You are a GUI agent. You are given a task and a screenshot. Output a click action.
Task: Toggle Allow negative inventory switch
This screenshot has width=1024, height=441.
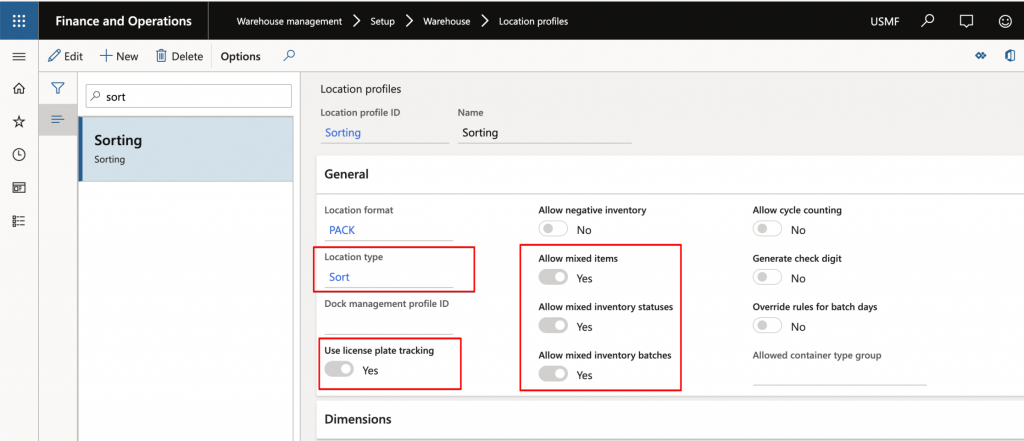click(x=553, y=229)
